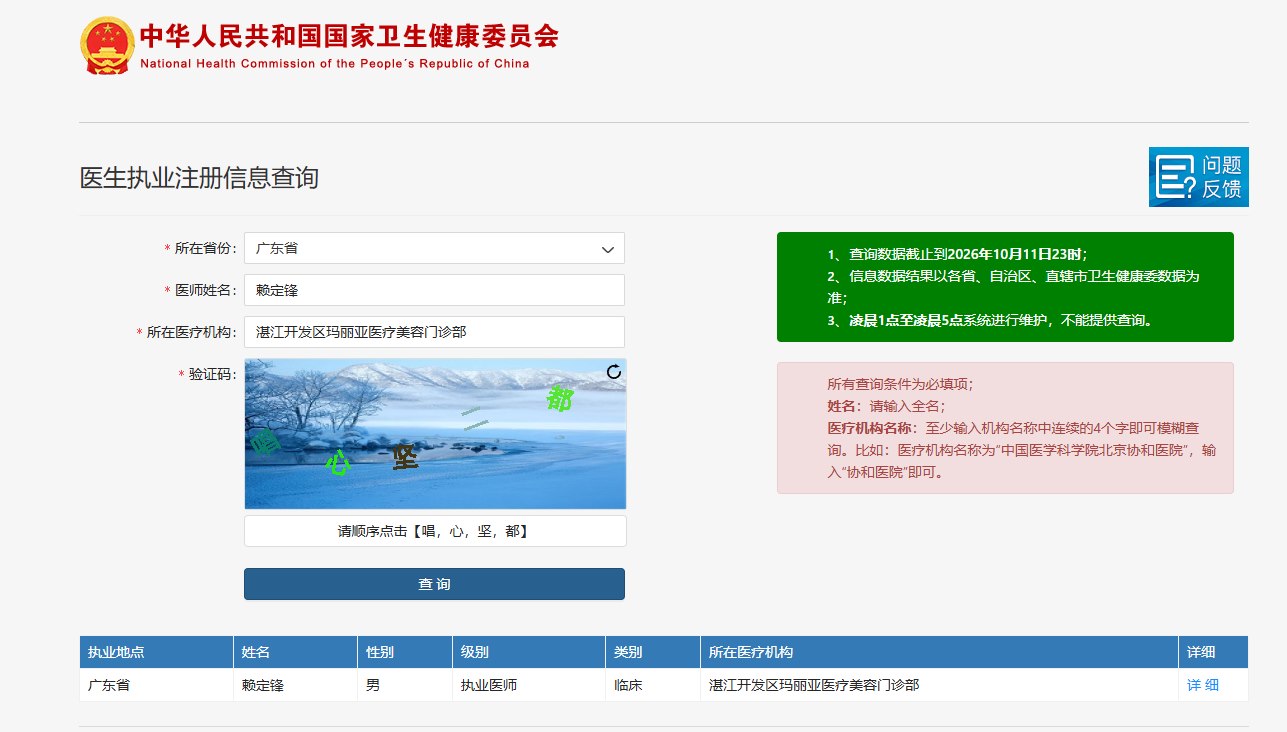This screenshot has width=1287, height=732.
Task: Click the 中华人民共和国国家卫生健康委员会 site title
Action: [x=349, y=36]
